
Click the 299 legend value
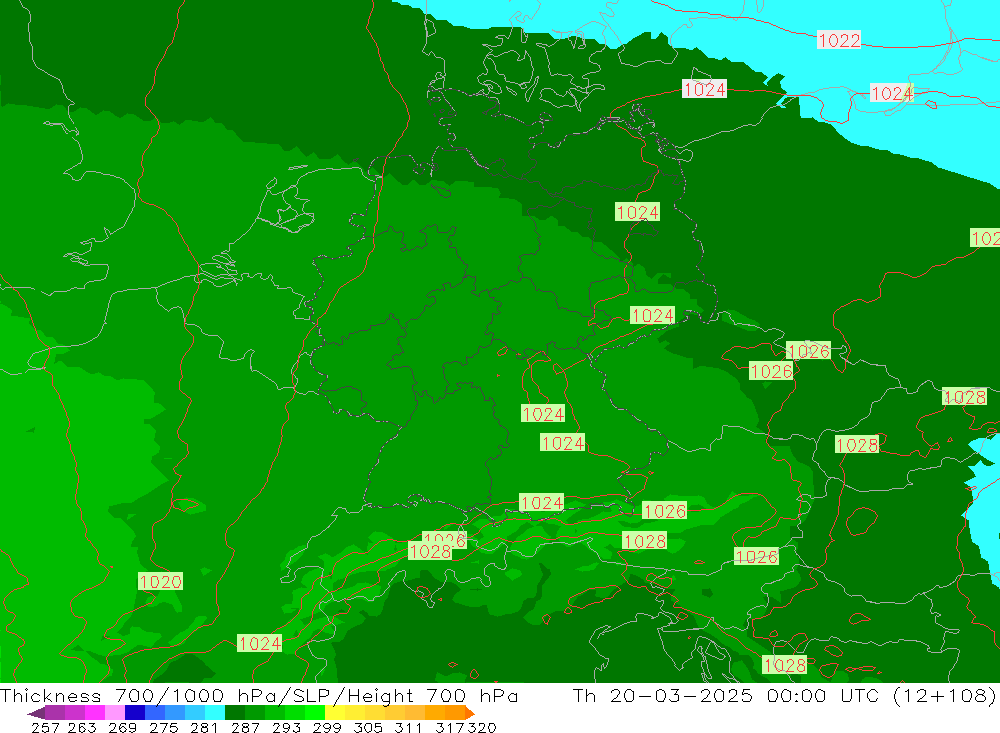pyautogui.click(x=327, y=727)
